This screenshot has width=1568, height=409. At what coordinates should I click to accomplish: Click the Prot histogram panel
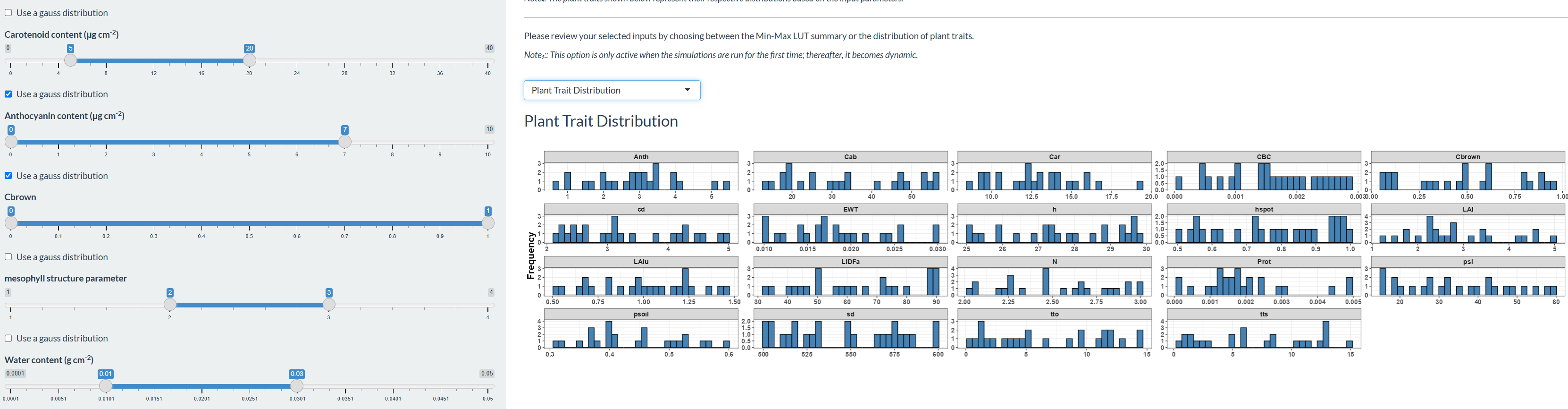[1264, 281]
